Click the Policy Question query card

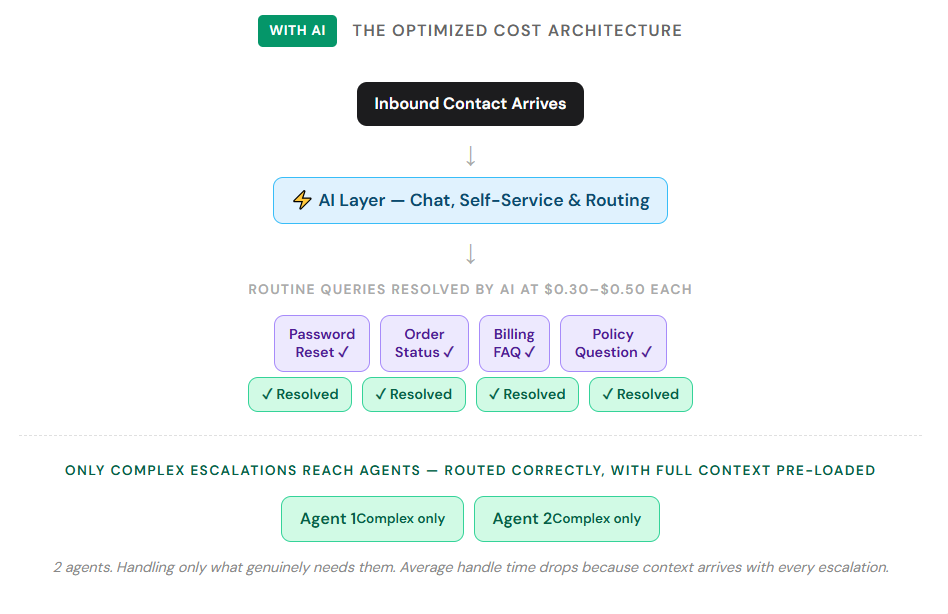(x=613, y=343)
